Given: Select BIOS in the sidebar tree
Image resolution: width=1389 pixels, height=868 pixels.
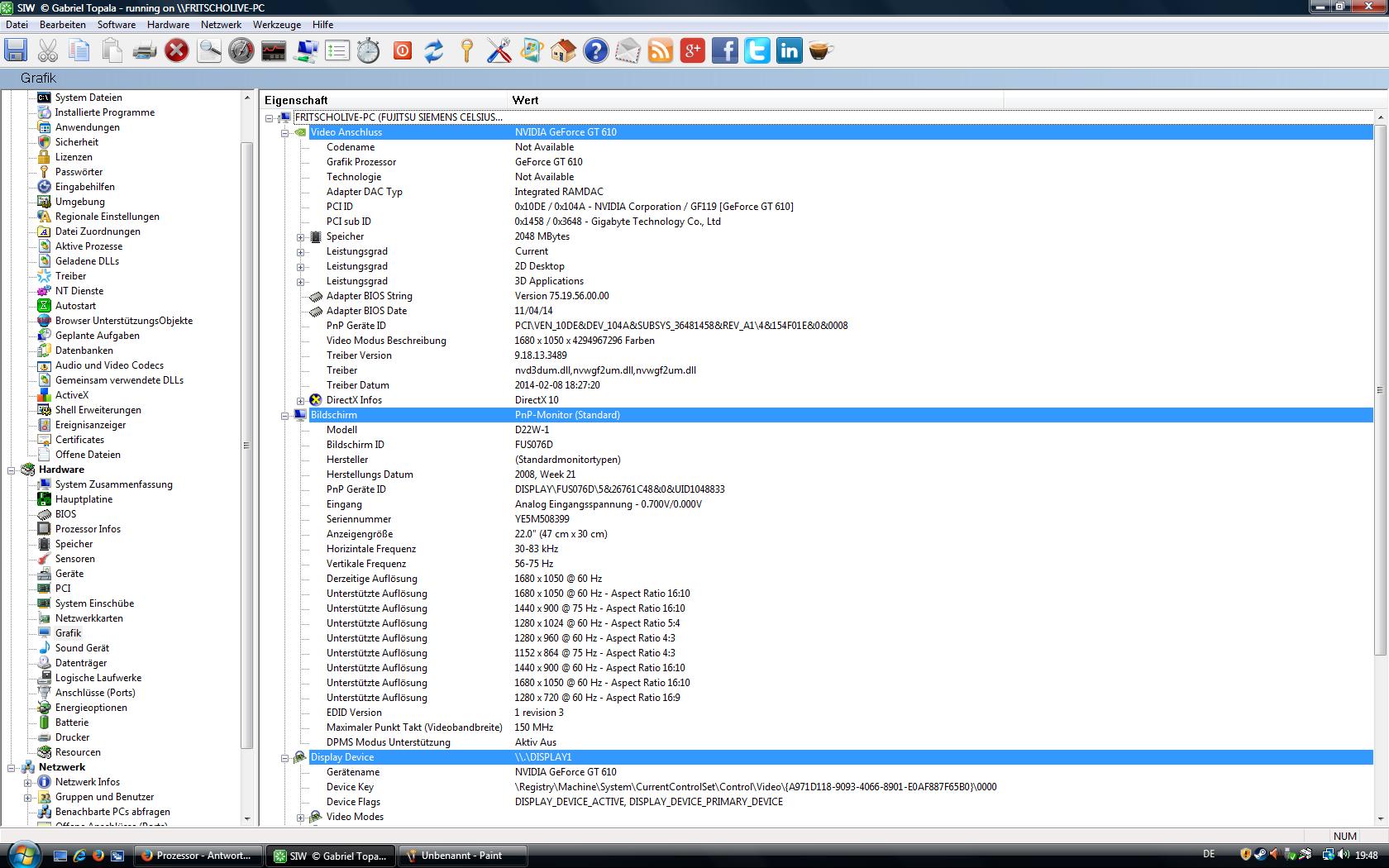Looking at the screenshot, I should 65,514.
